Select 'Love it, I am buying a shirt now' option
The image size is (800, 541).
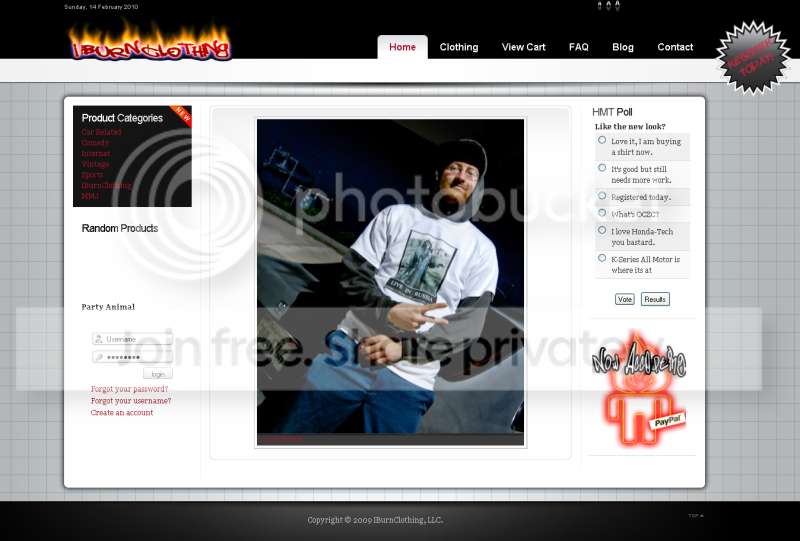602,140
